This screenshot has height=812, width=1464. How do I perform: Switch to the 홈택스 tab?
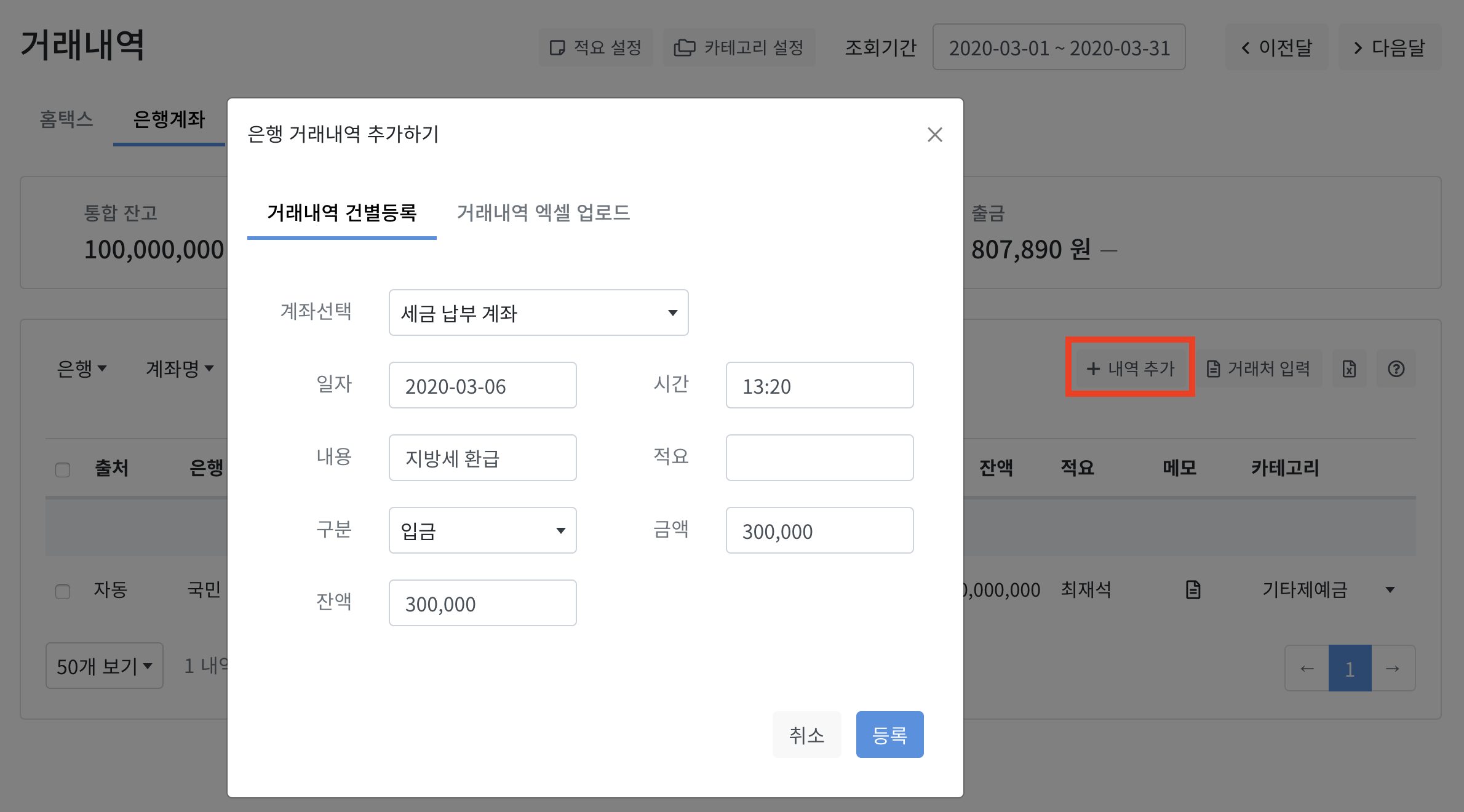(66, 119)
